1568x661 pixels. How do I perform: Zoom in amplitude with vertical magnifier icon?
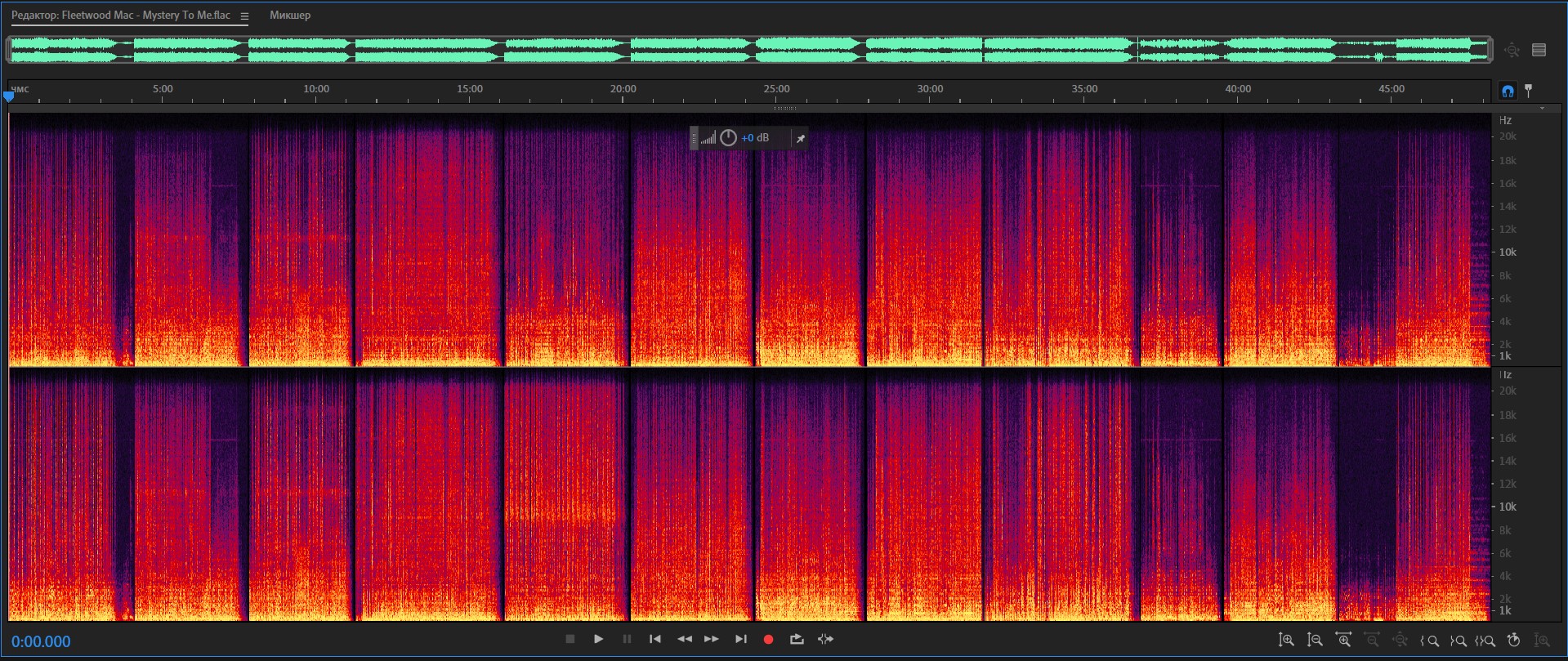[1286, 641]
